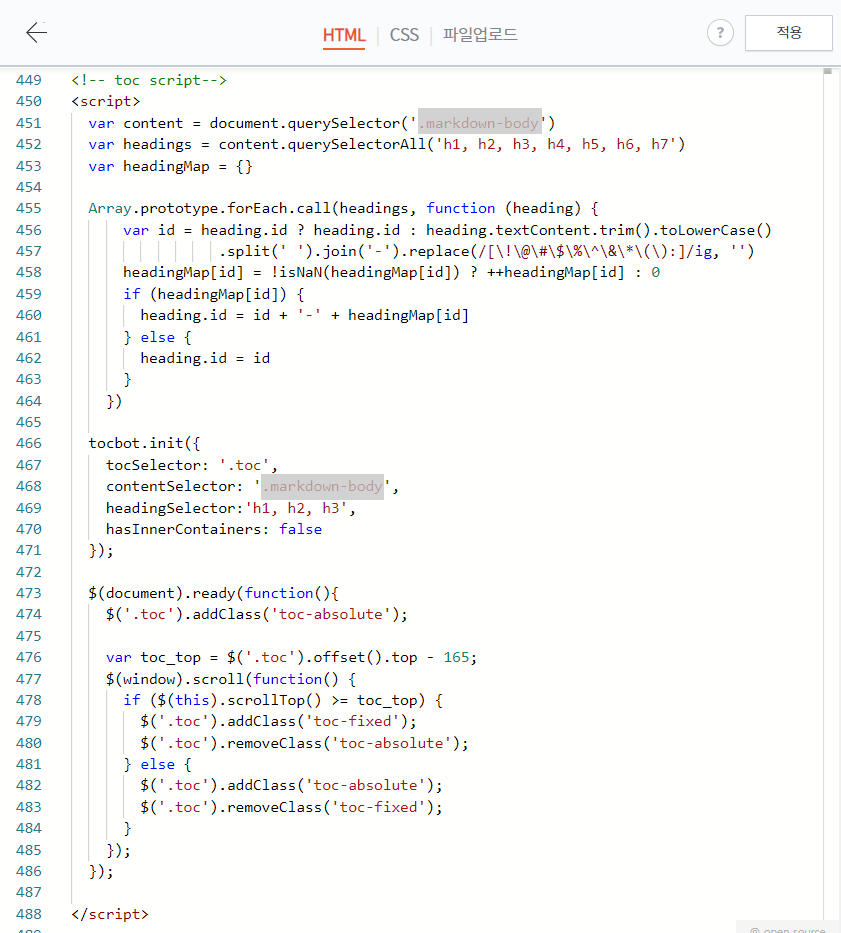841x933 pixels.
Task: Switch to the CSS tab
Action: [404, 35]
